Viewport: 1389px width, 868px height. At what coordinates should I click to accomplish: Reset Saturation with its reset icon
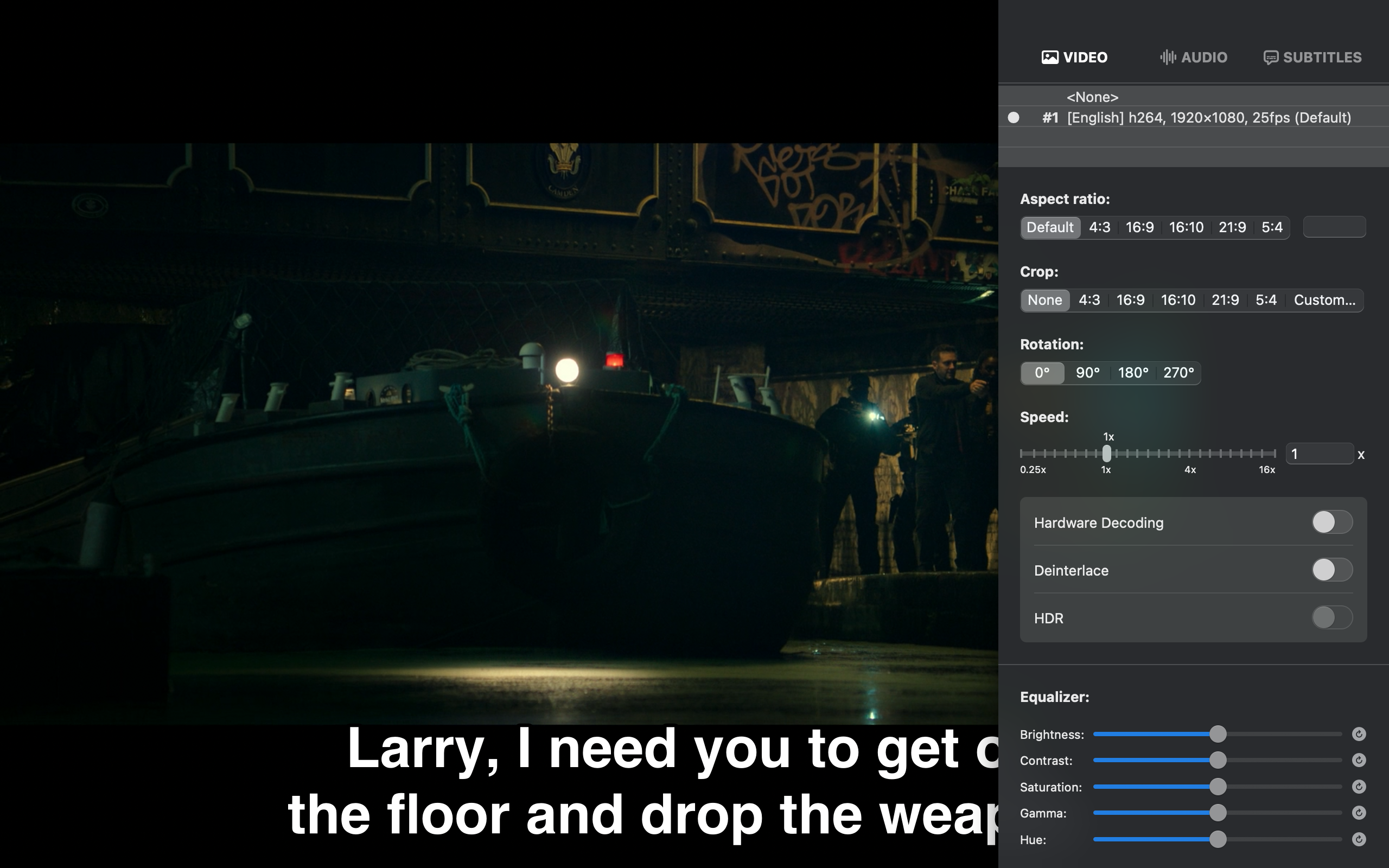(x=1359, y=787)
